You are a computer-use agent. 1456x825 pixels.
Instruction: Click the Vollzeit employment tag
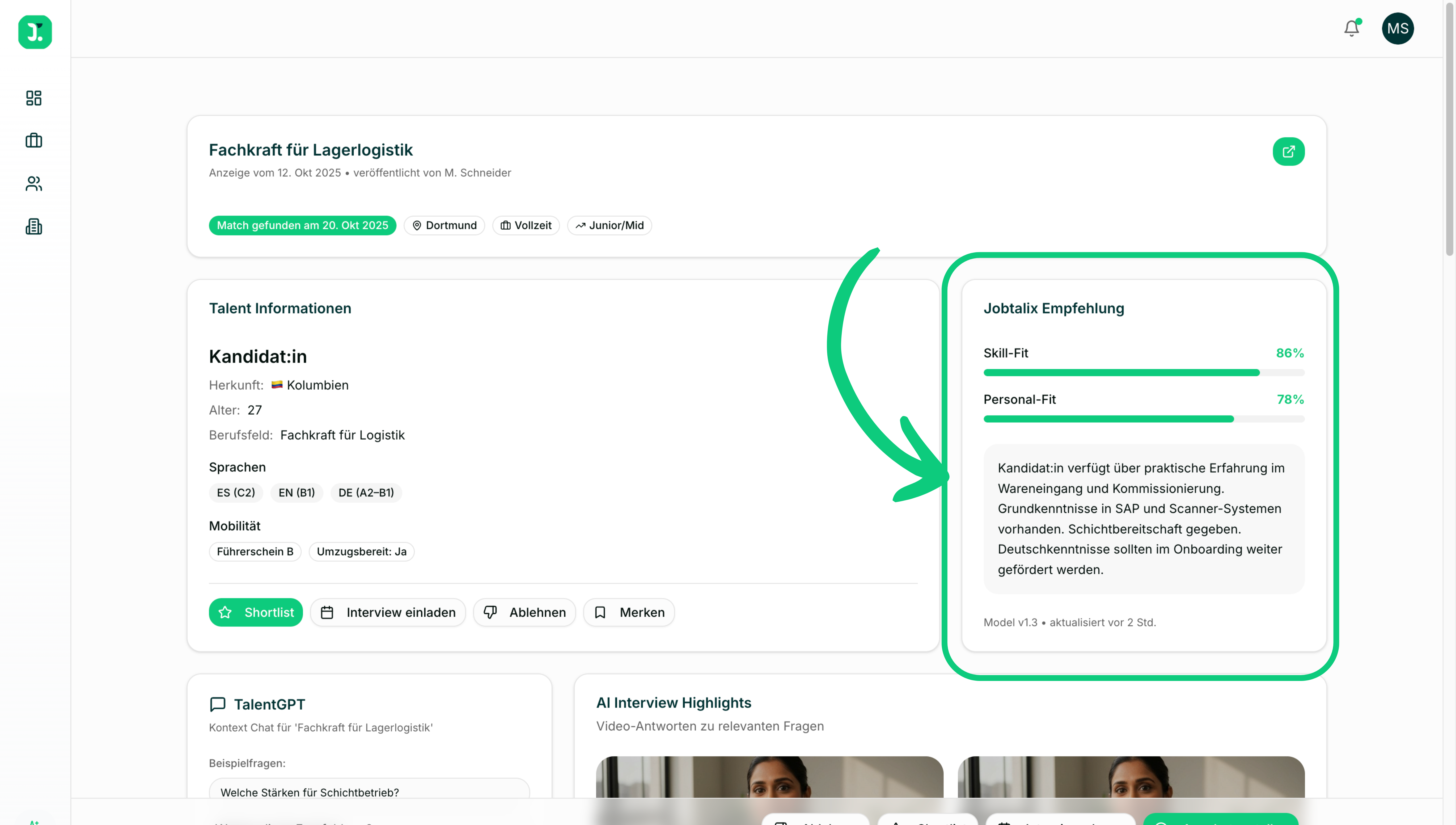[526, 225]
